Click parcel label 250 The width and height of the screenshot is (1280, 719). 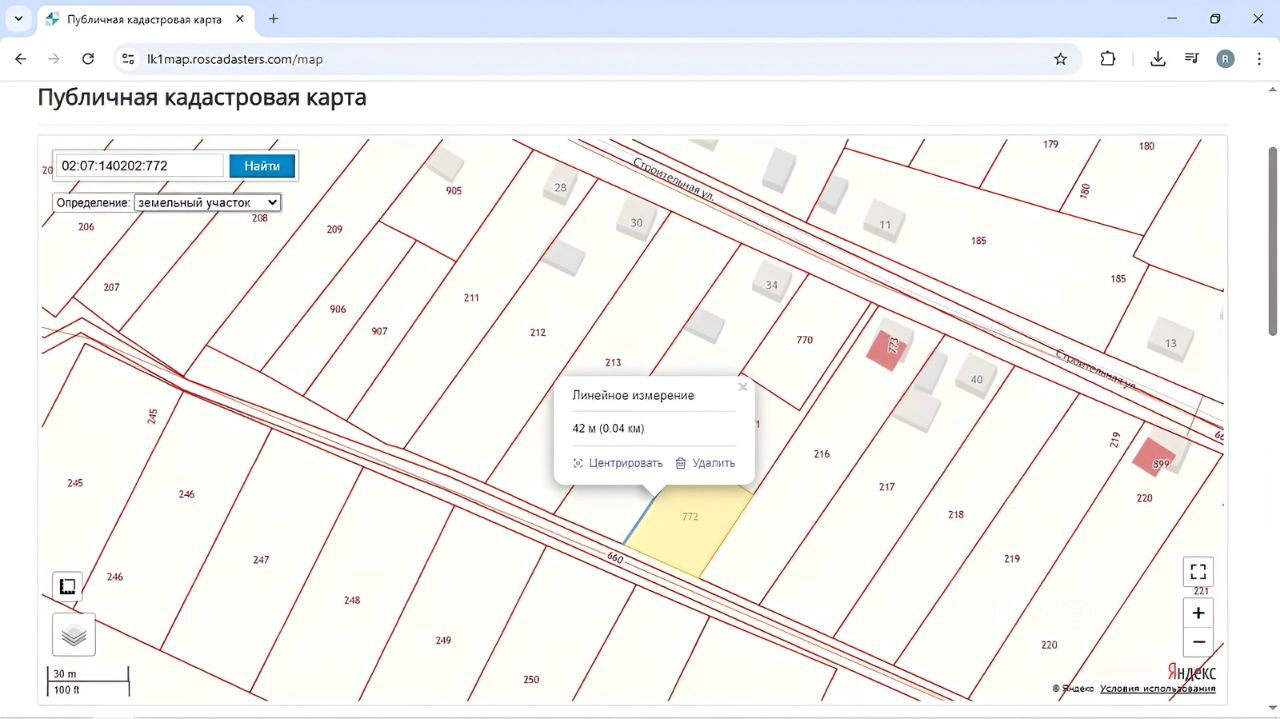click(x=531, y=680)
